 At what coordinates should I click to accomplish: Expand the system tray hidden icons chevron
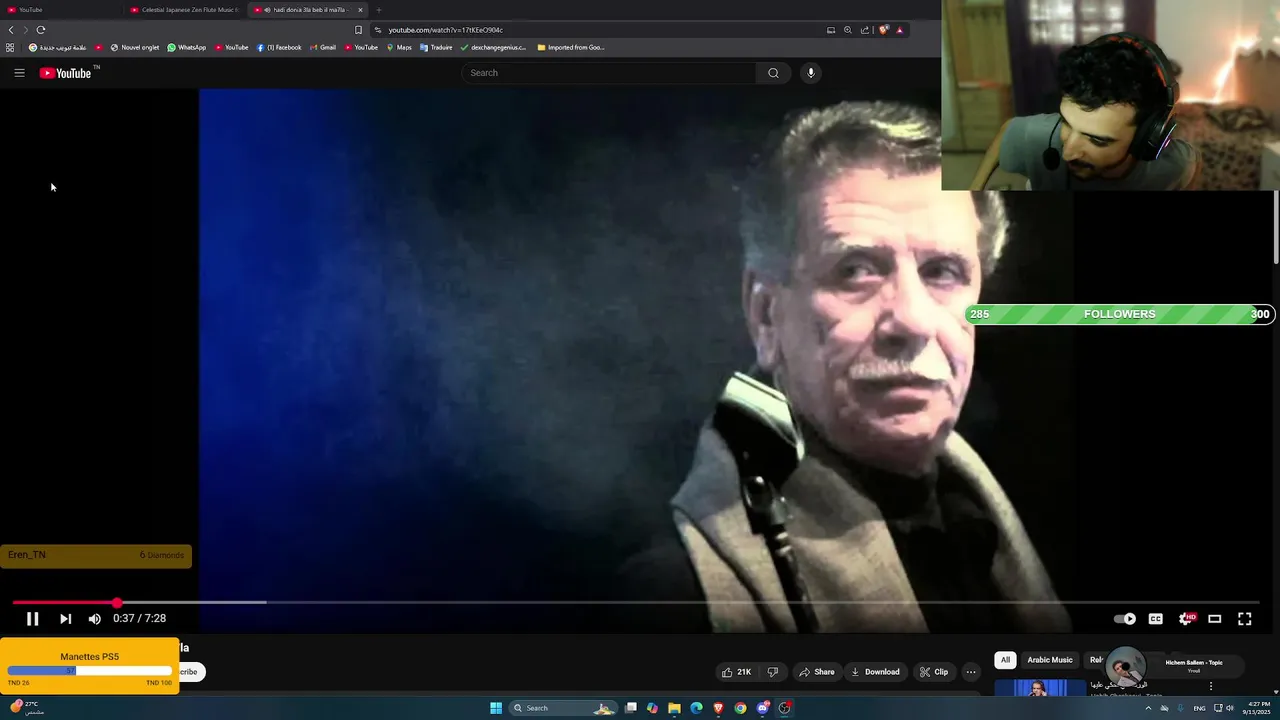(1148, 708)
